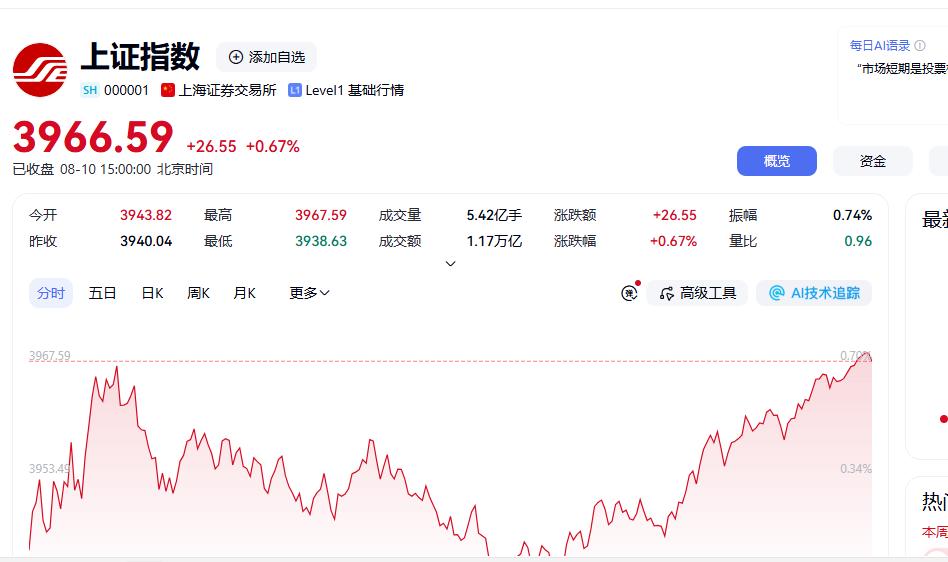The width and height of the screenshot is (948, 562).
Task: Click the SH market badge icon
Action: [90, 90]
